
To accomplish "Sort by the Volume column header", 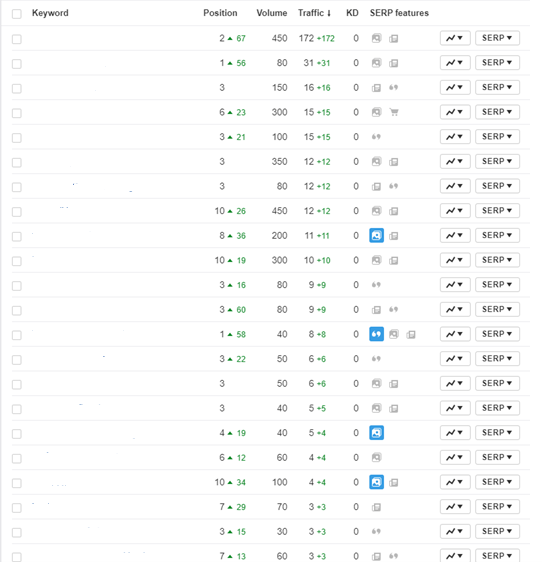I will pyautogui.click(x=272, y=13).
